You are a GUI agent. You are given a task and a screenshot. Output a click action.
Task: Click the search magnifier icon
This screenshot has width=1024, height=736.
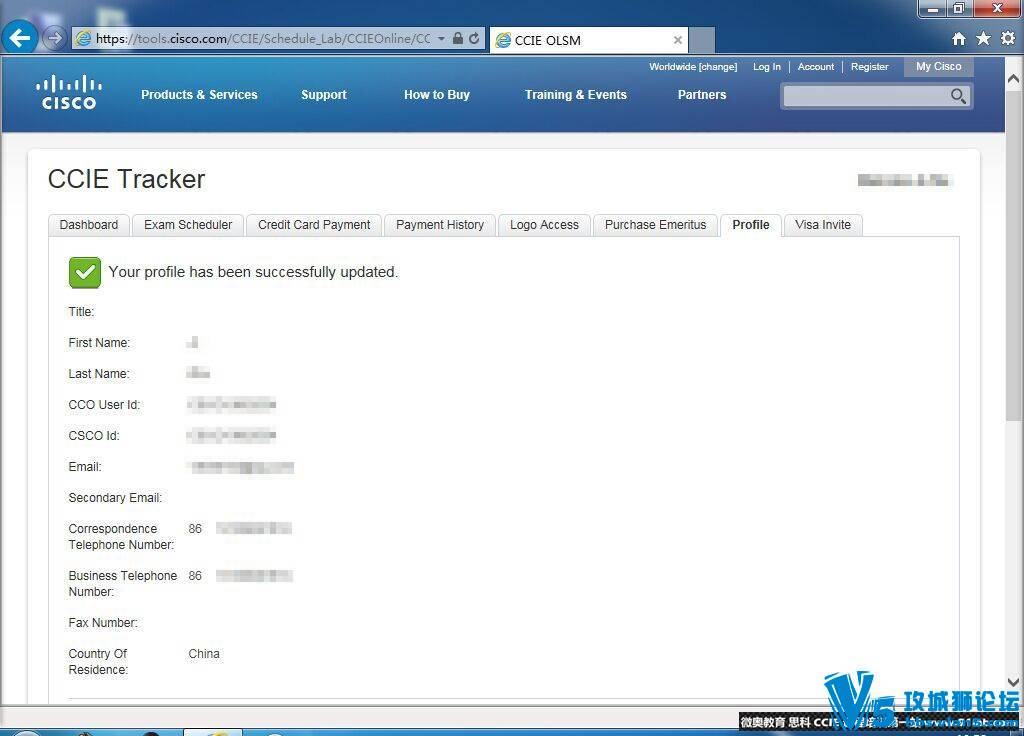tap(958, 96)
